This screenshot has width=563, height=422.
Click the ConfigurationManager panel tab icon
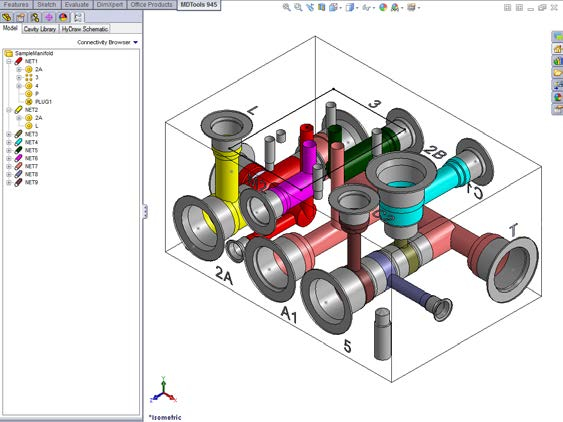[34, 17]
